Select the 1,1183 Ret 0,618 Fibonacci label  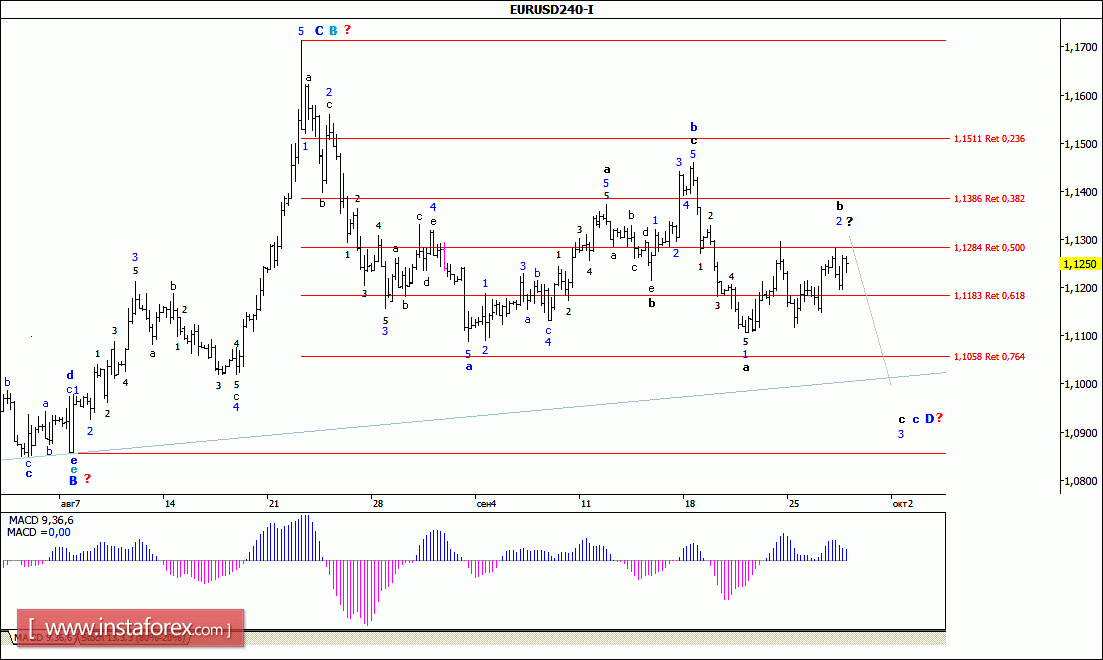(x=988, y=295)
